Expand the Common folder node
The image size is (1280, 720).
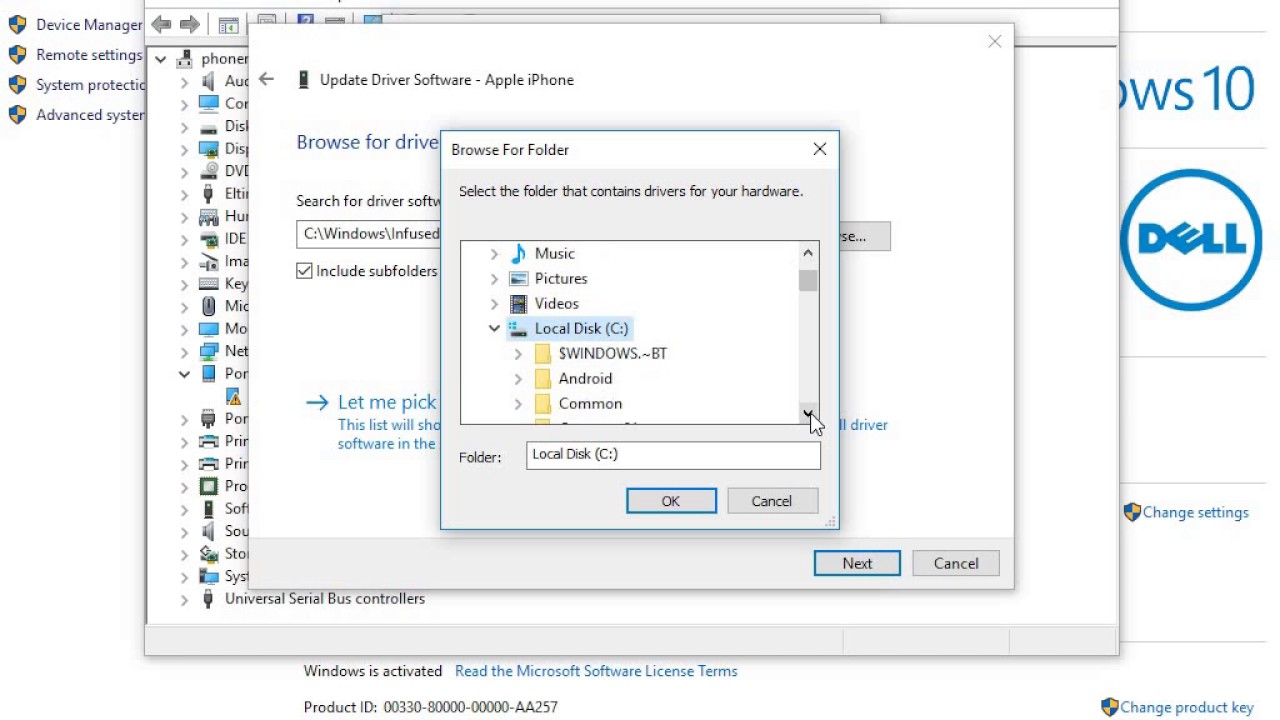pyautogui.click(x=518, y=404)
